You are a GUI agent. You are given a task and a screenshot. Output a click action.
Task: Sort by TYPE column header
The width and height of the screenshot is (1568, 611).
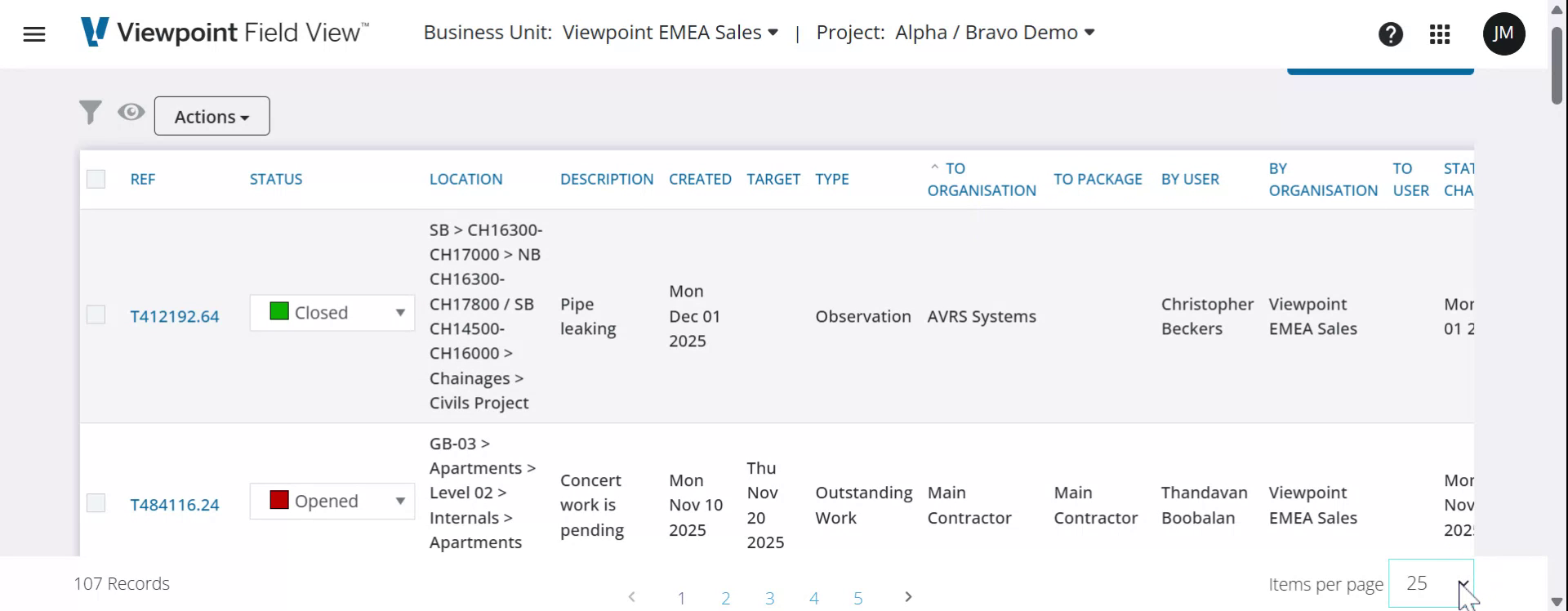pyautogui.click(x=832, y=179)
